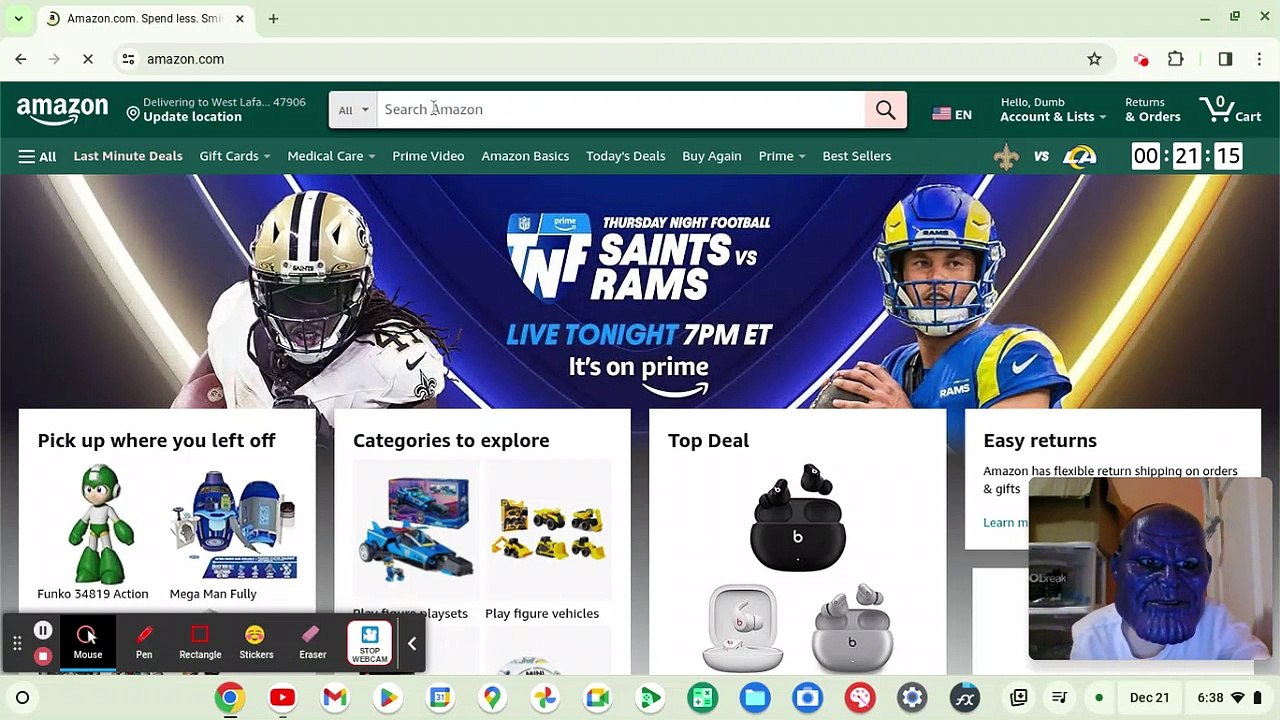Open the Chrome three-dot menu

coord(1259,59)
